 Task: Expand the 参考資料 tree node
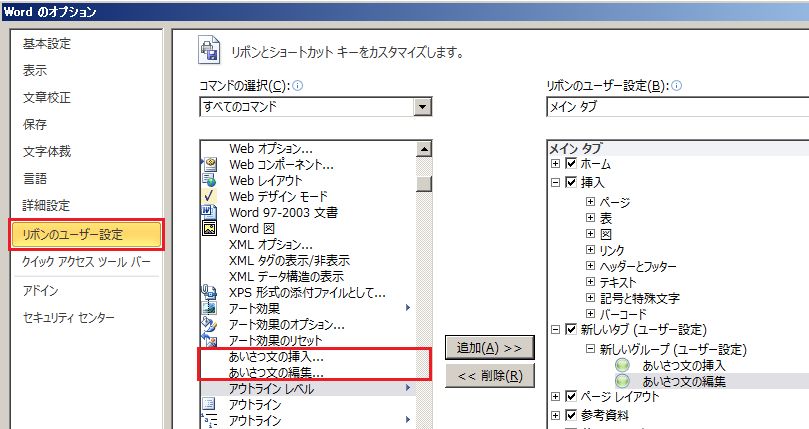click(x=555, y=415)
